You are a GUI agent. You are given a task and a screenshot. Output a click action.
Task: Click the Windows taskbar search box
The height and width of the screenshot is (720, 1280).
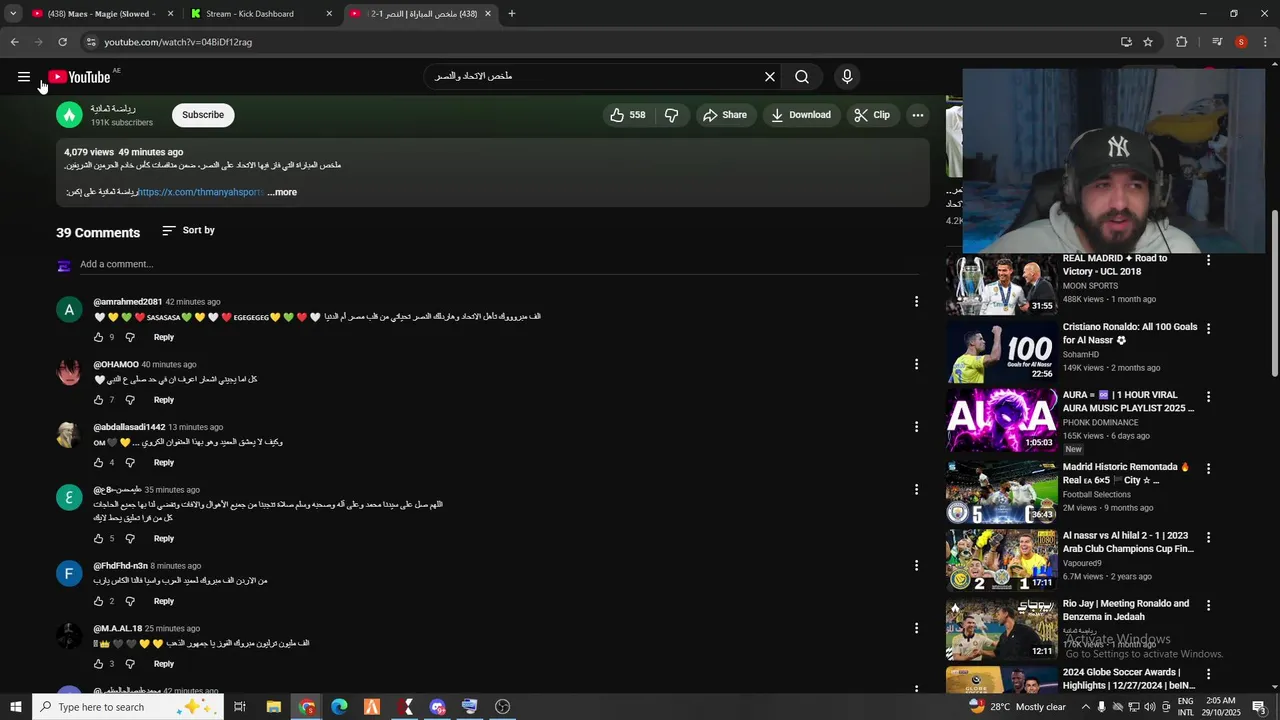click(128, 707)
